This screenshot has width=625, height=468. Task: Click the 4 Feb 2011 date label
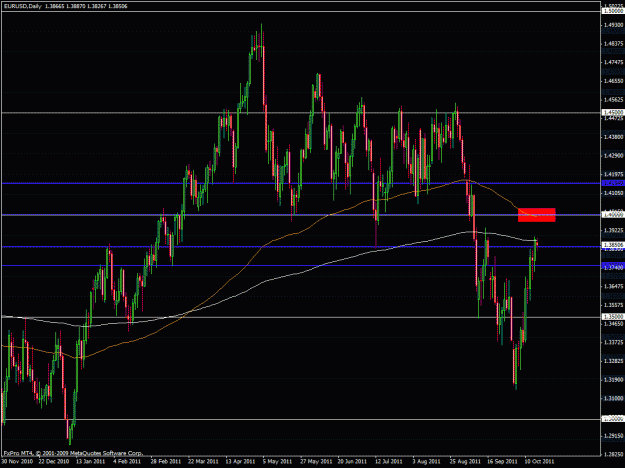127,461
